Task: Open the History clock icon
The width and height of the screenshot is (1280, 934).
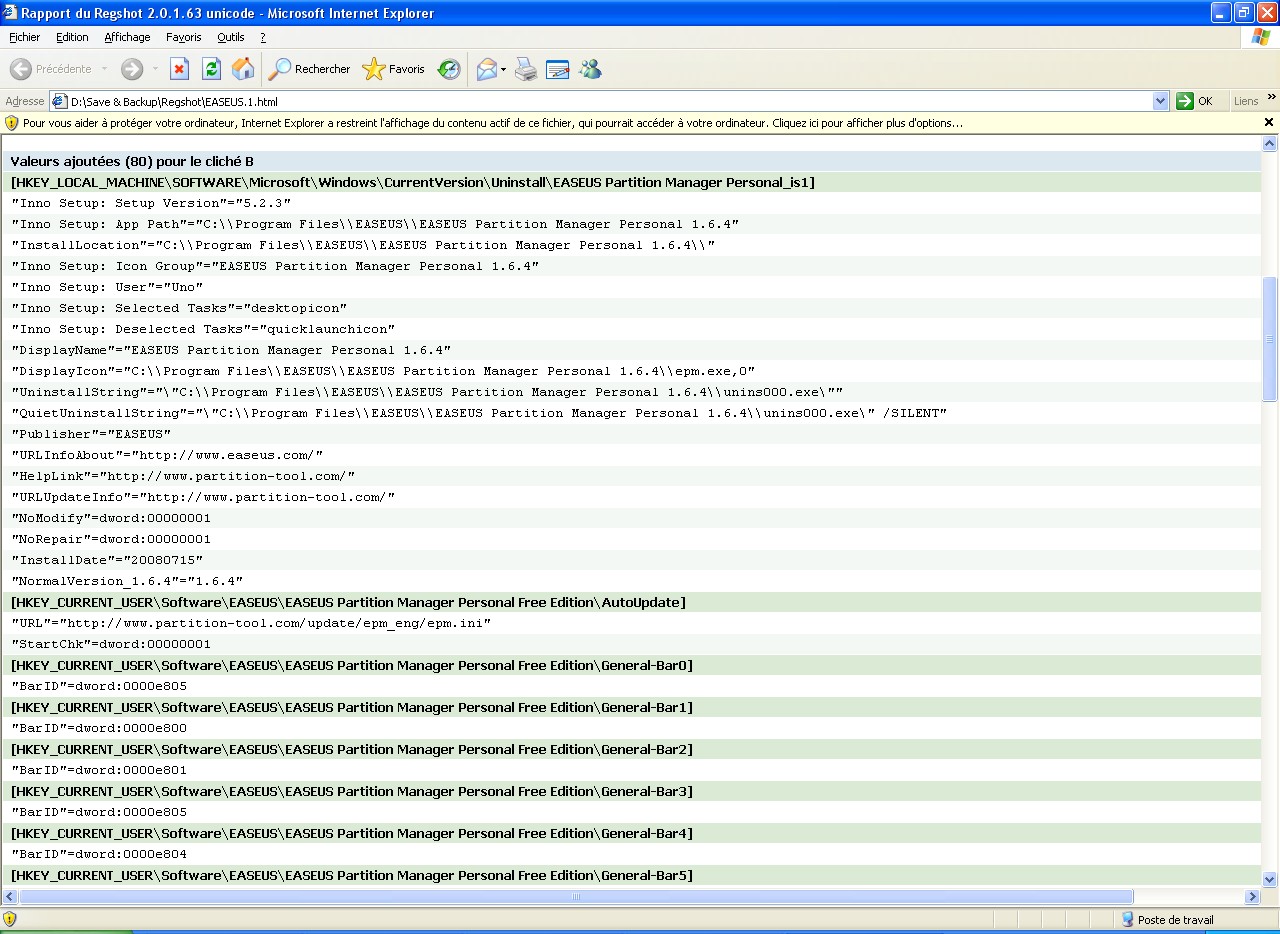Action: pyautogui.click(x=449, y=69)
